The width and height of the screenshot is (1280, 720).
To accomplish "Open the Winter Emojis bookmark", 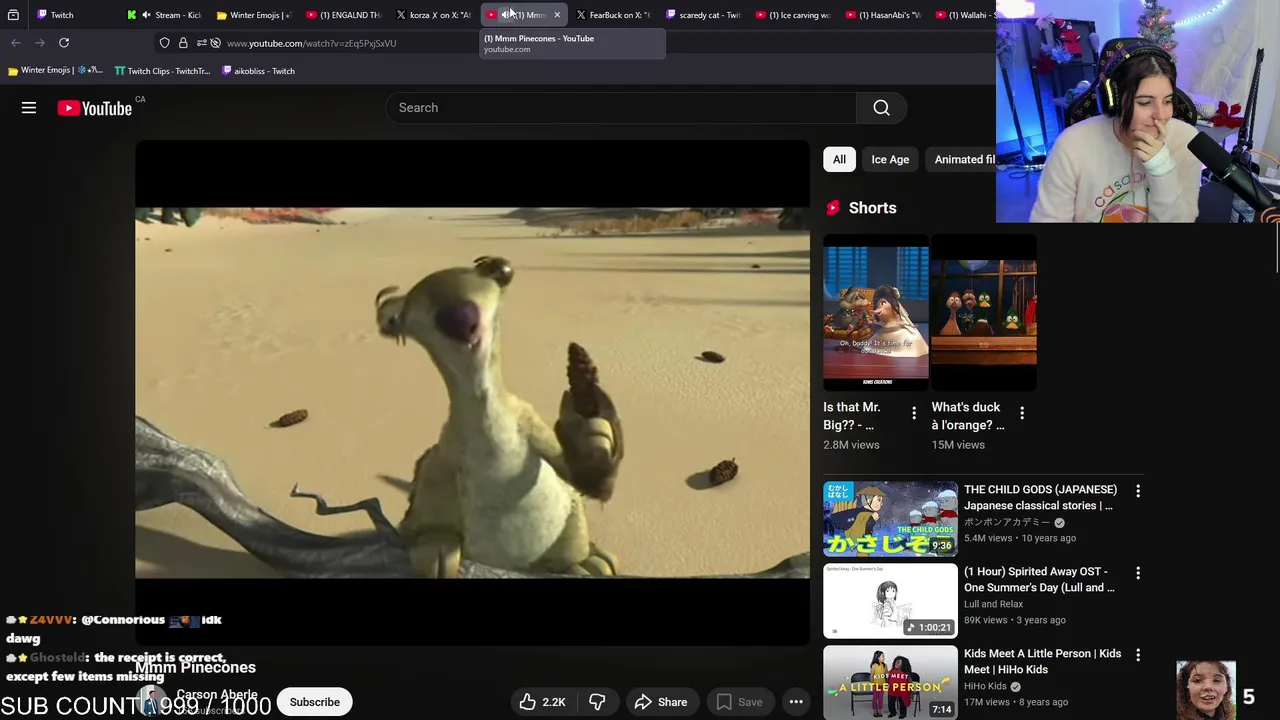I will (x=56, y=71).
